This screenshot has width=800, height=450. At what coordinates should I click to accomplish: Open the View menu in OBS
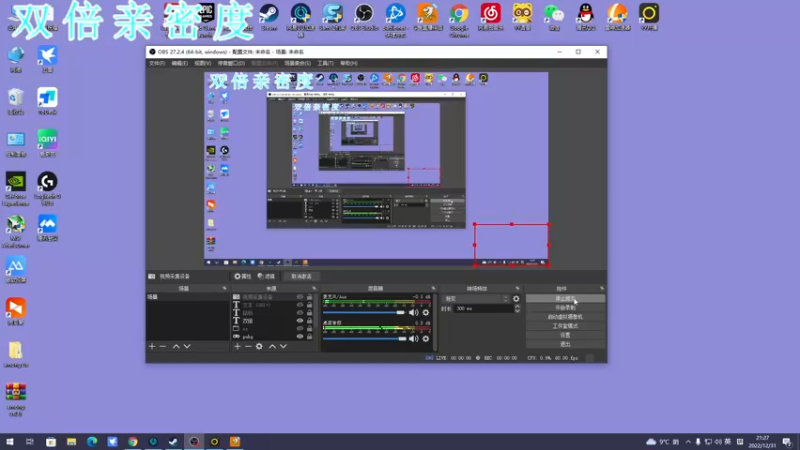pyautogui.click(x=202, y=63)
